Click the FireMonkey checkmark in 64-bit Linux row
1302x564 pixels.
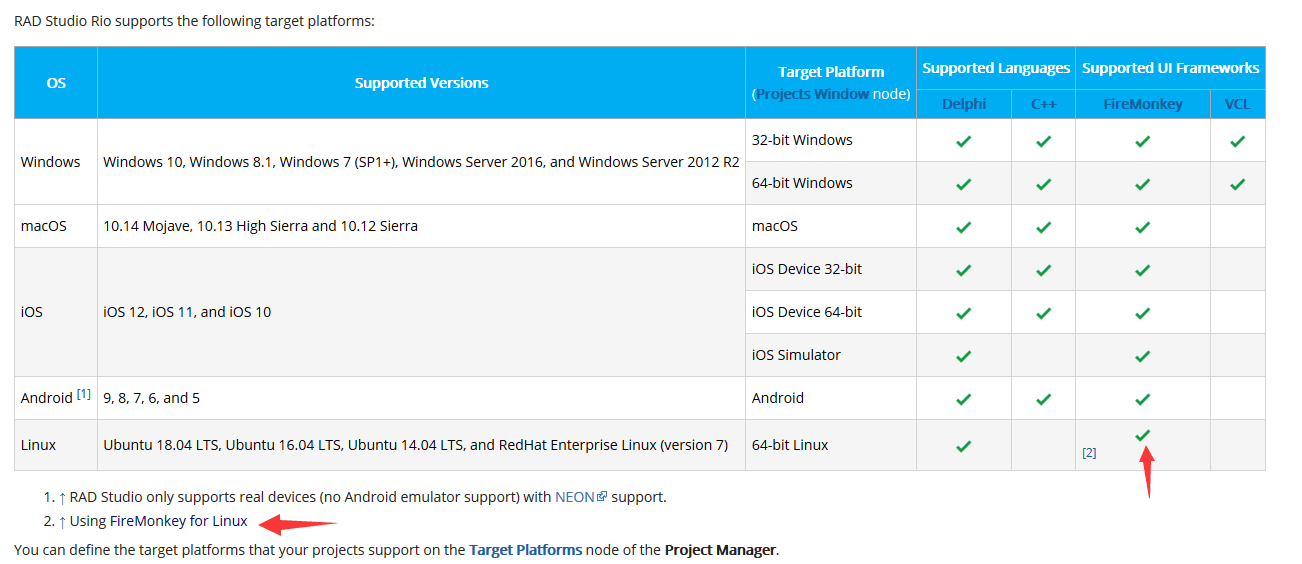(x=1143, y=435)
